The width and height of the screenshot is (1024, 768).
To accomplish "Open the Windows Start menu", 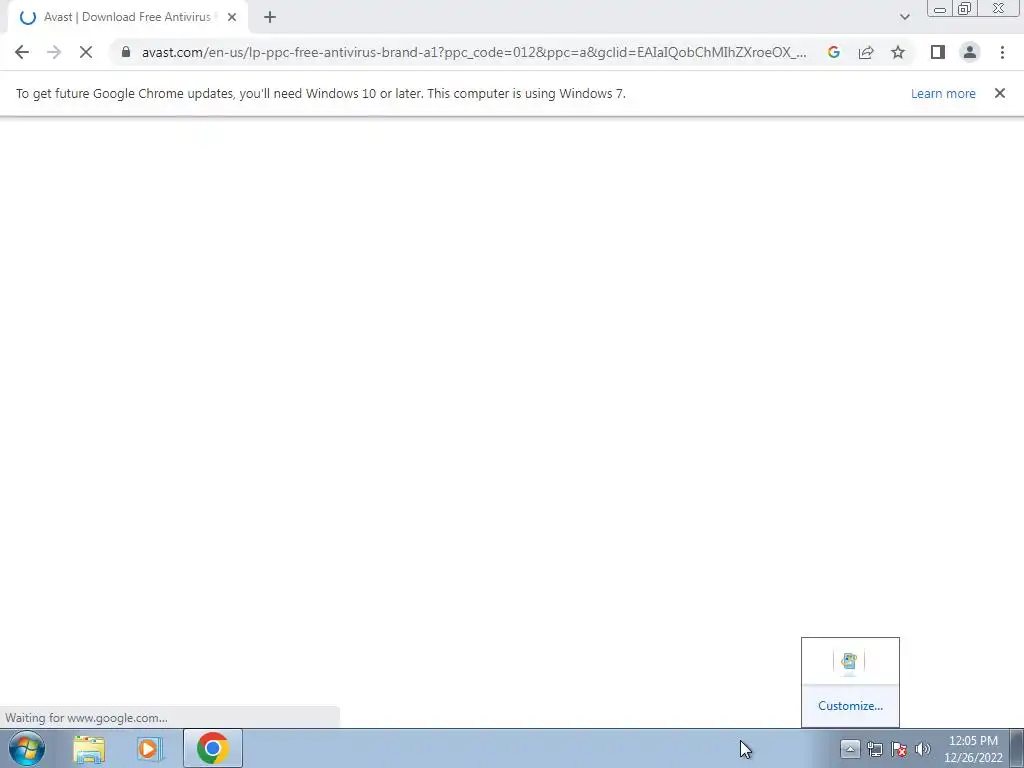I will 27,748.
